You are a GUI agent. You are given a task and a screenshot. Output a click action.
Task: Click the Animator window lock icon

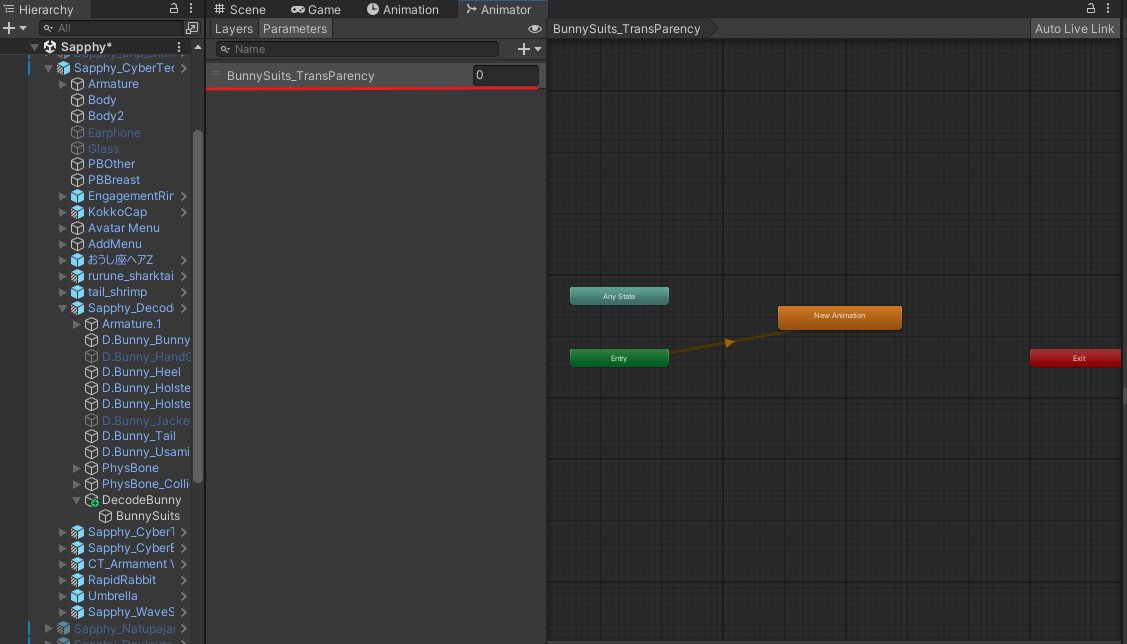click(x=1090, y=9)
